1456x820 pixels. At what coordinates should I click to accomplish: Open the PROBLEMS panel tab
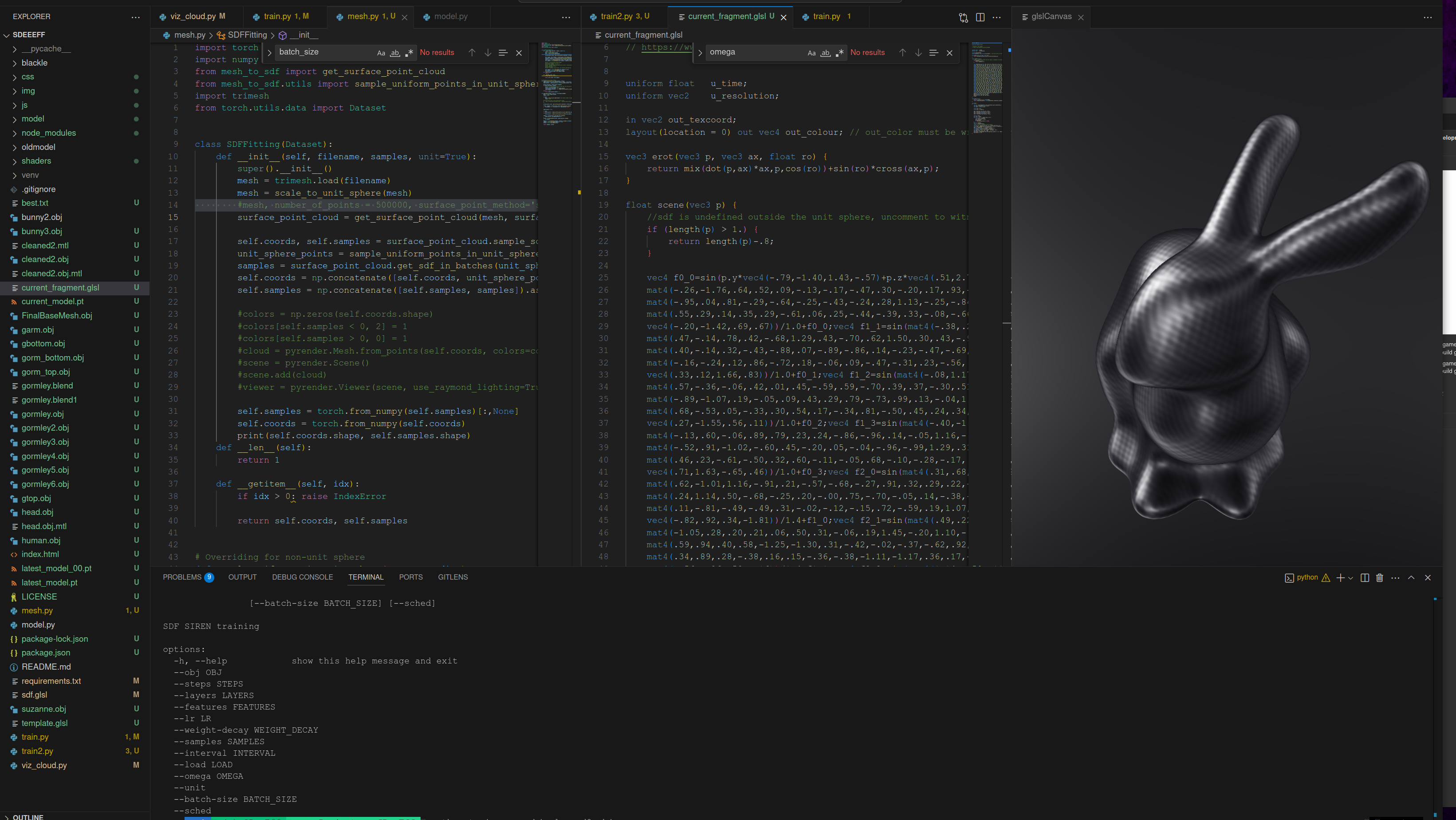click(188, 577)
